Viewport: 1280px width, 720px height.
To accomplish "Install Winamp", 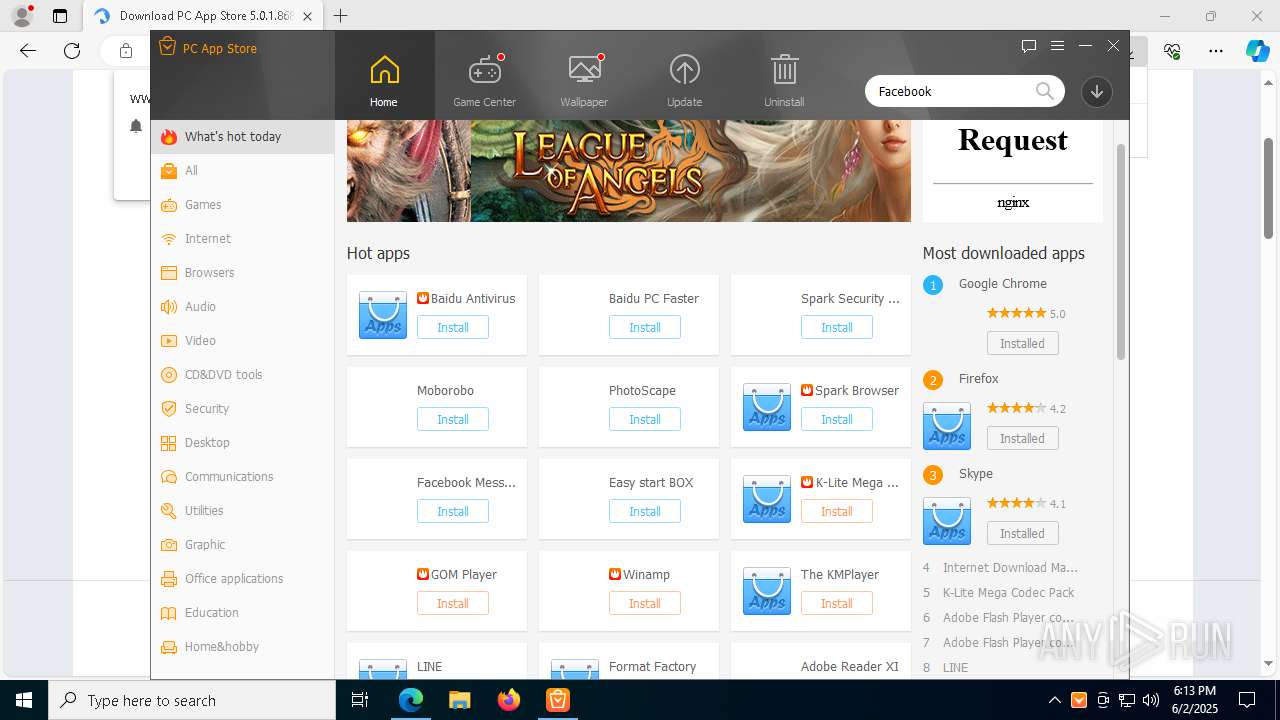I will [645, 604].
